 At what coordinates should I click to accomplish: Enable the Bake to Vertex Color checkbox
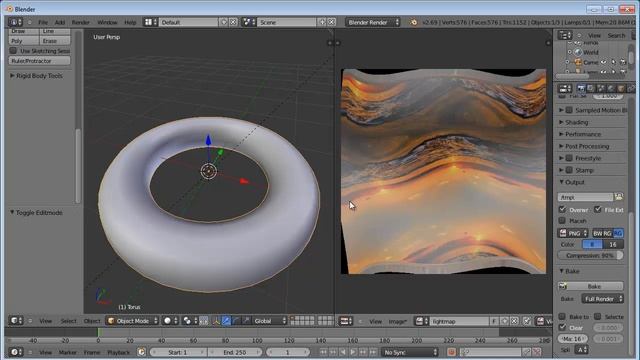click(562, 316)
